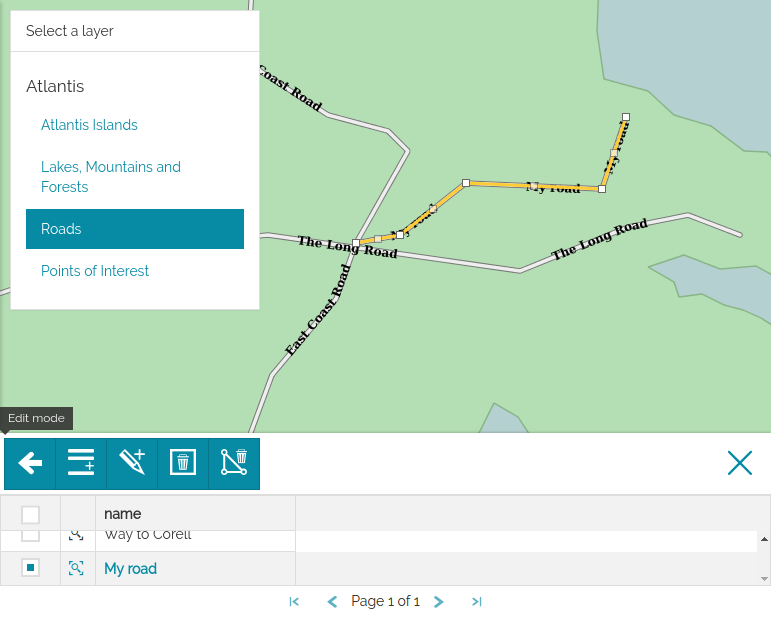Select the Atlantis Islands layer
771x618 pixels.
[89, 125]
